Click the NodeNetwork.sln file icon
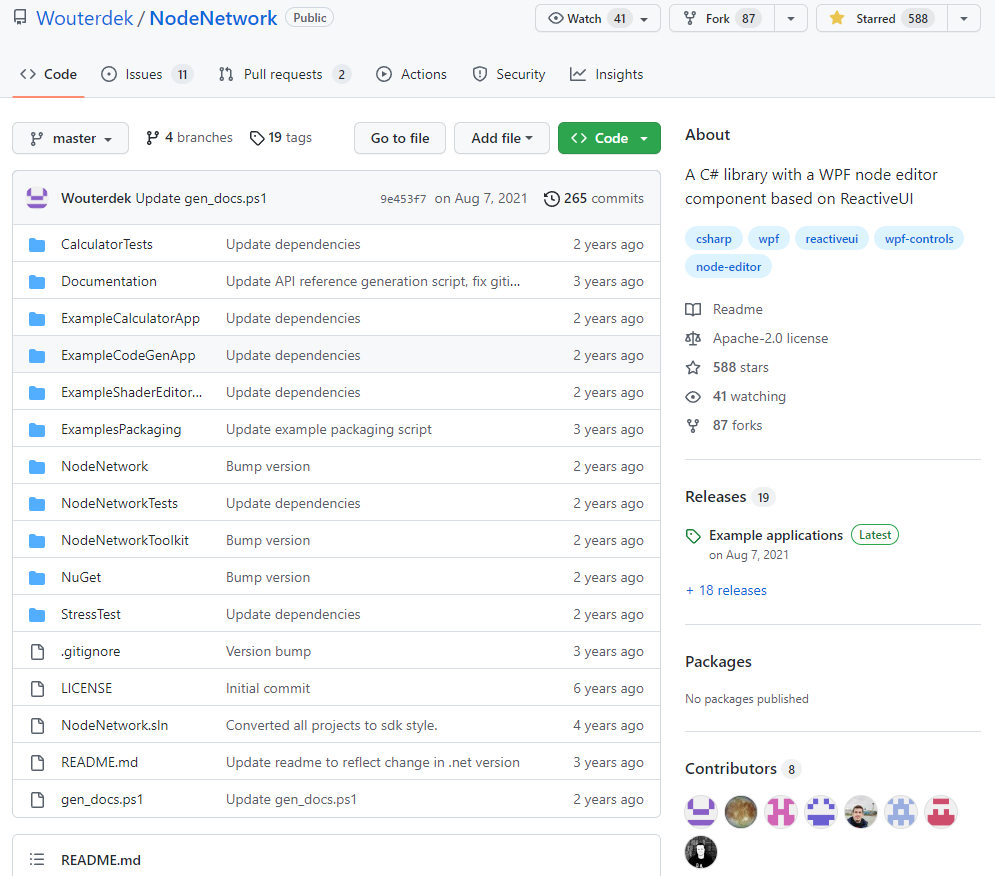This screenshot has width=995, height=876. (x=37, y=726)
